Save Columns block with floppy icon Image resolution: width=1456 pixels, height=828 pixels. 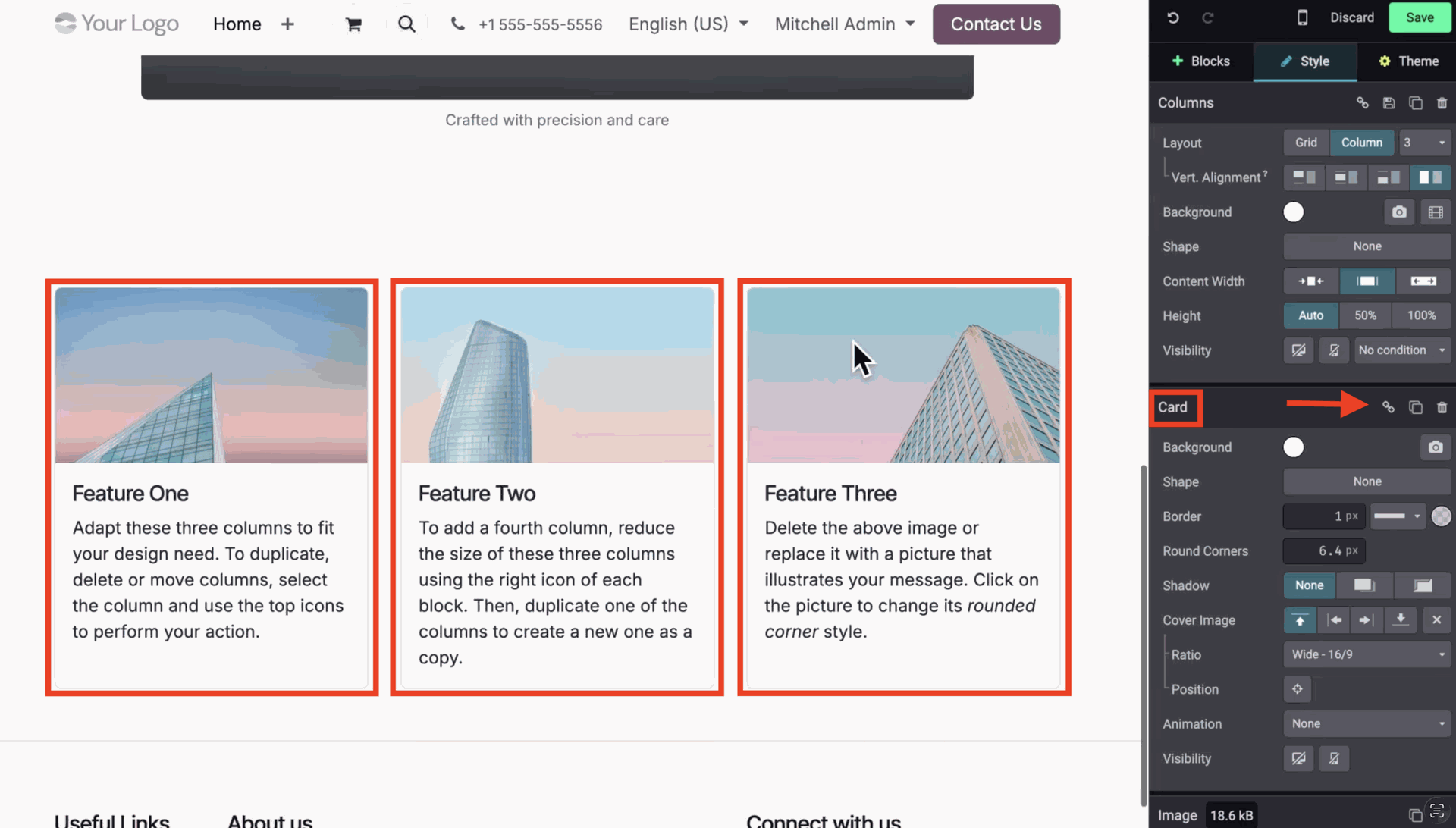click(x=1389, y=103)
